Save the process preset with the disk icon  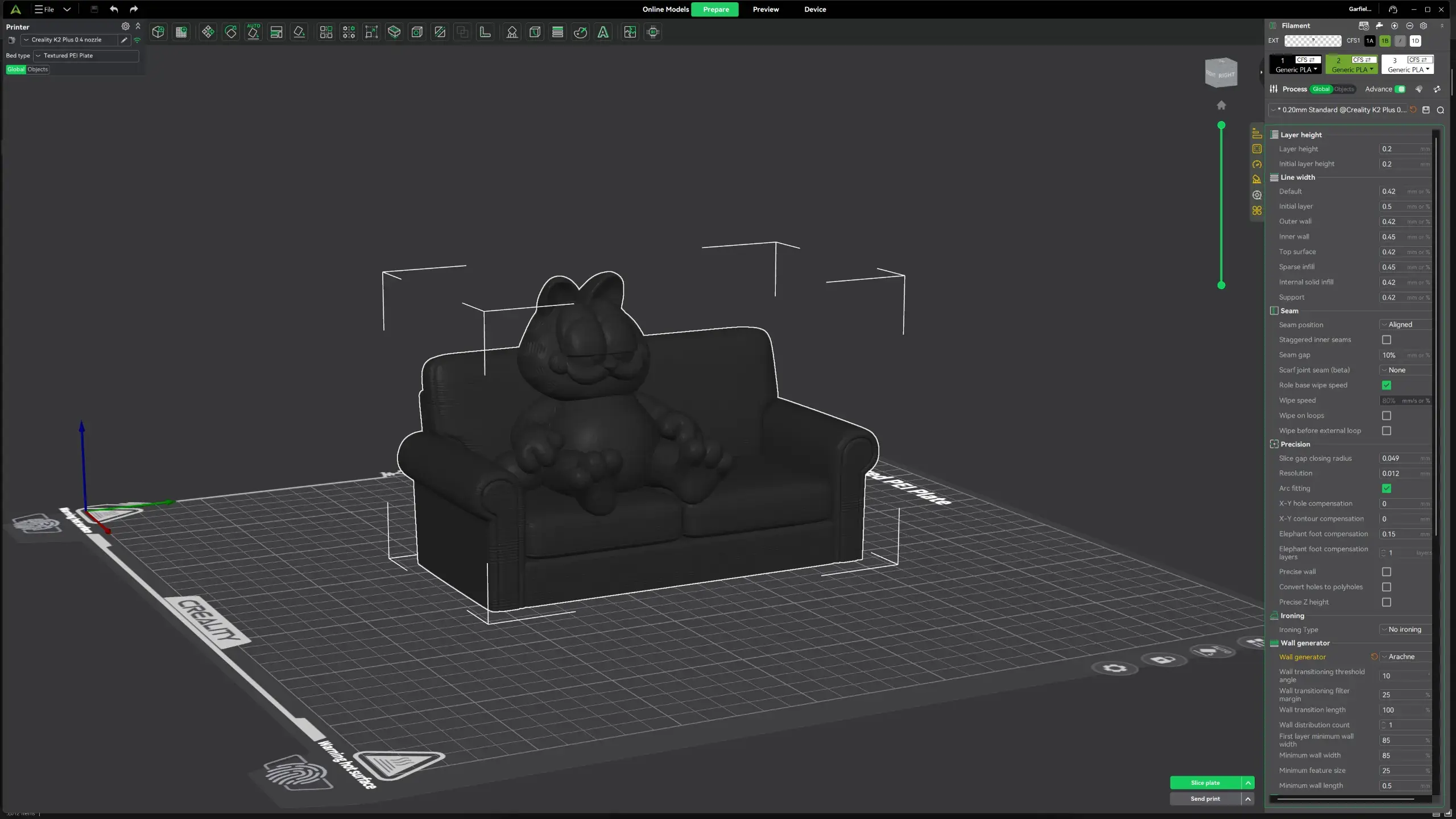[x=1426, y=110]
